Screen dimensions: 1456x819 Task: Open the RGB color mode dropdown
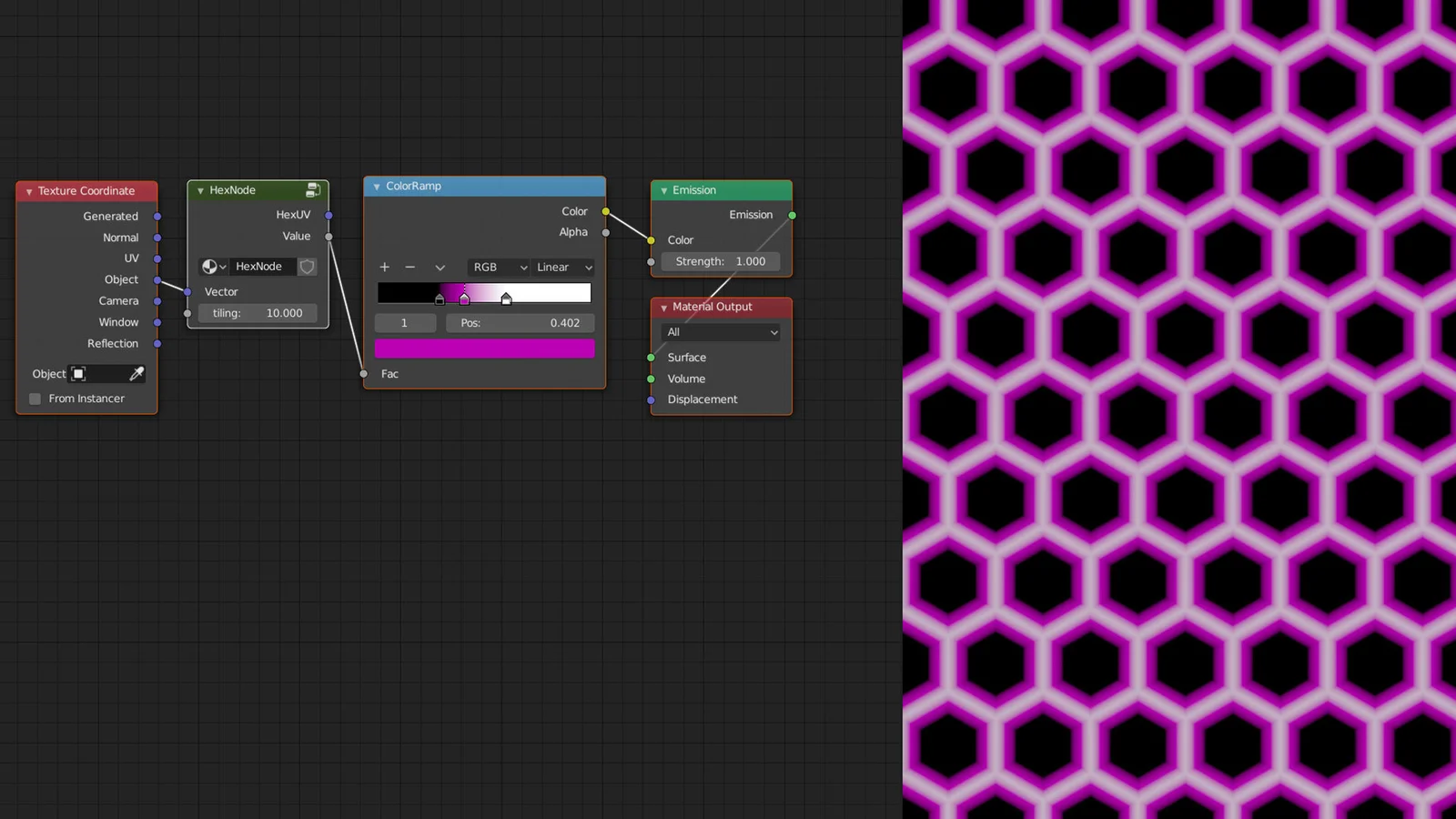[497, 268]
